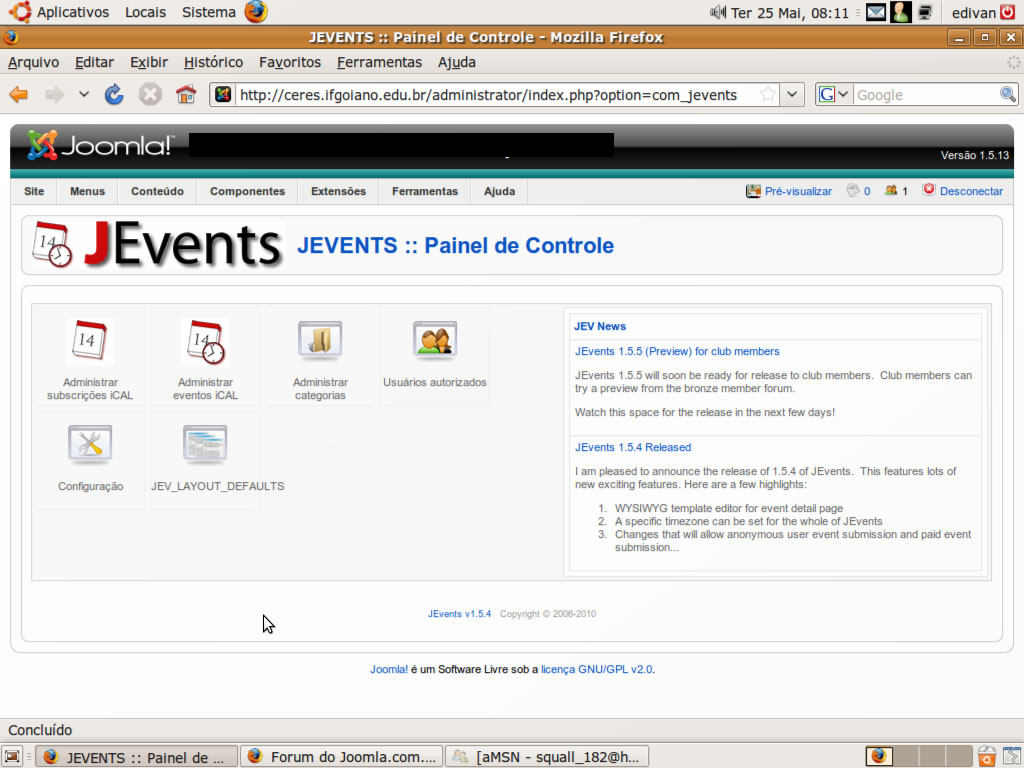This screenshot has width=1024, height=768.
Task: Click the show desktop icon in bottom panel
Action: click(12, 756)
